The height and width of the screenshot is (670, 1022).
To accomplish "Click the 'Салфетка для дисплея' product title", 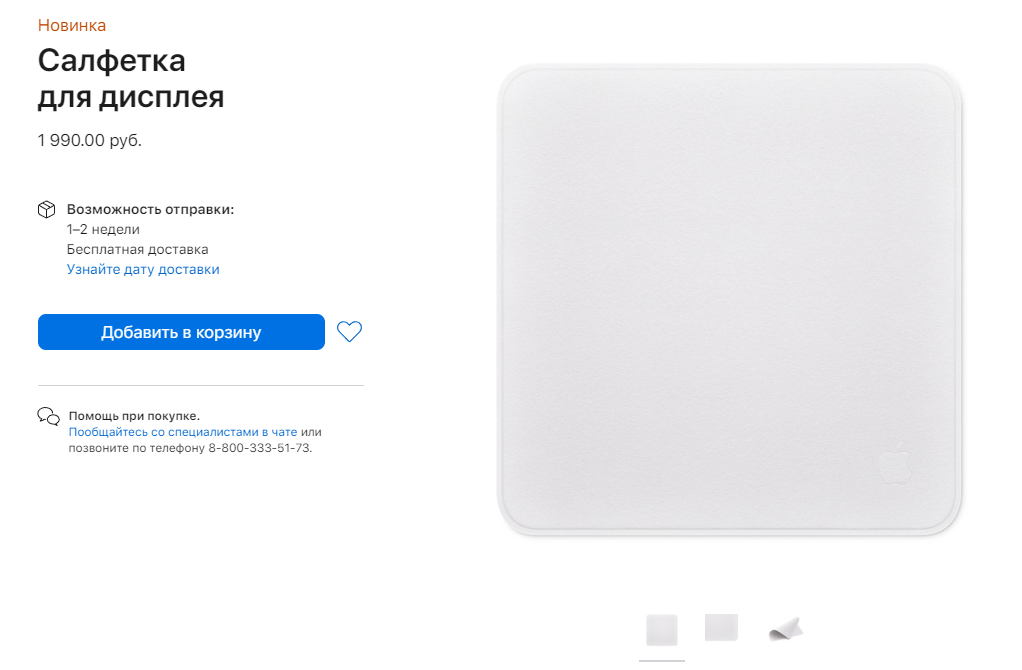I will [x=131, y=79].
